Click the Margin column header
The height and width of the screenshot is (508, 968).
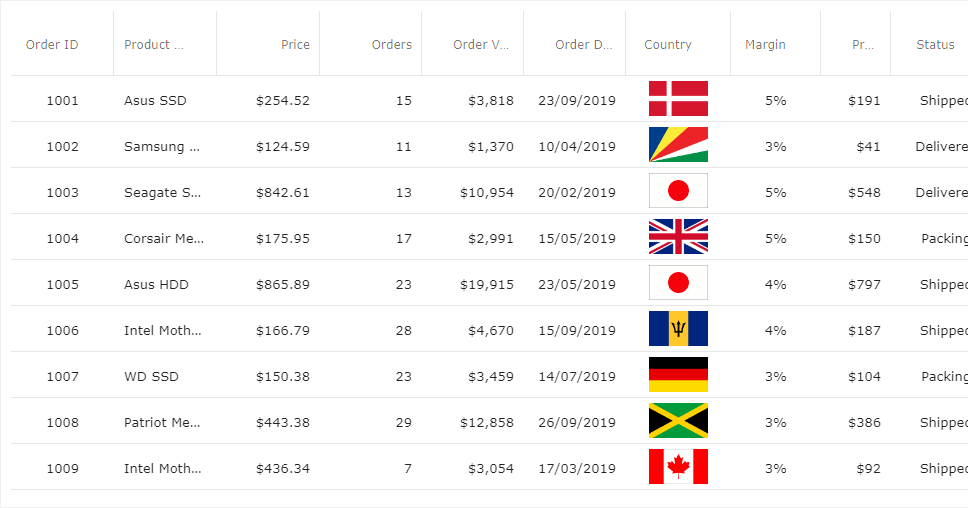(765, 44)
